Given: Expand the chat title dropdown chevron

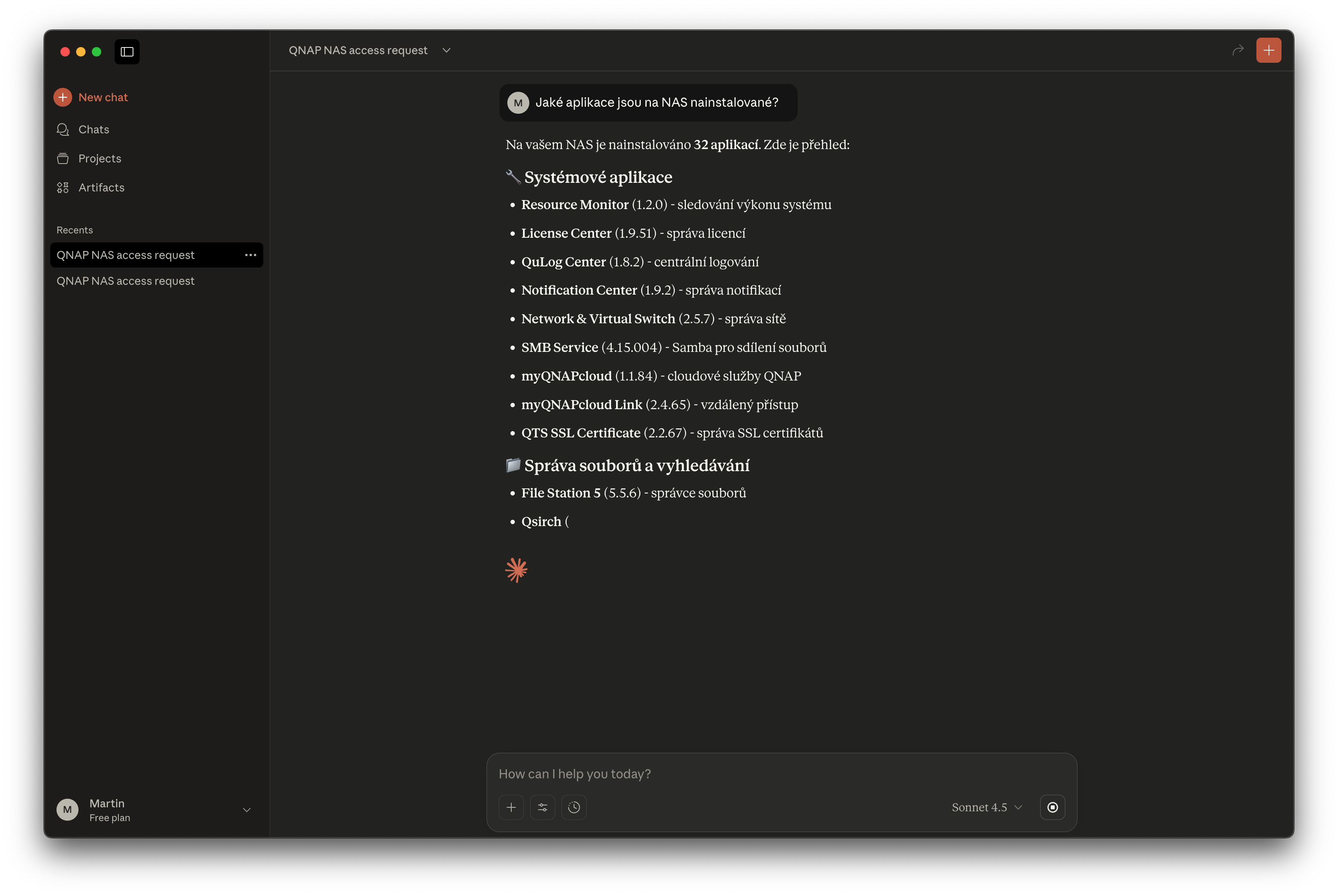Looking at the screenshot, I should pos(447,50).
